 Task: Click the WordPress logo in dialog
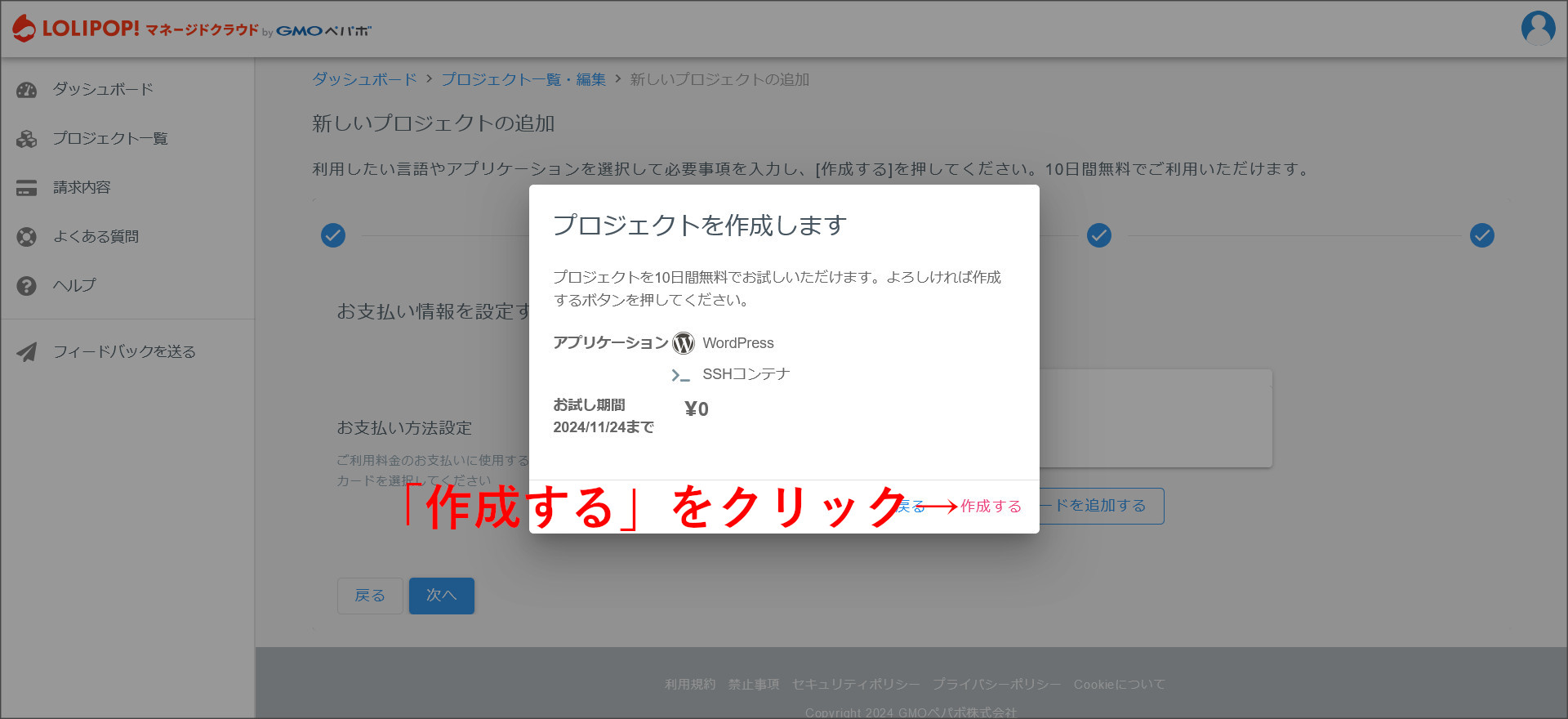(684, 343)
